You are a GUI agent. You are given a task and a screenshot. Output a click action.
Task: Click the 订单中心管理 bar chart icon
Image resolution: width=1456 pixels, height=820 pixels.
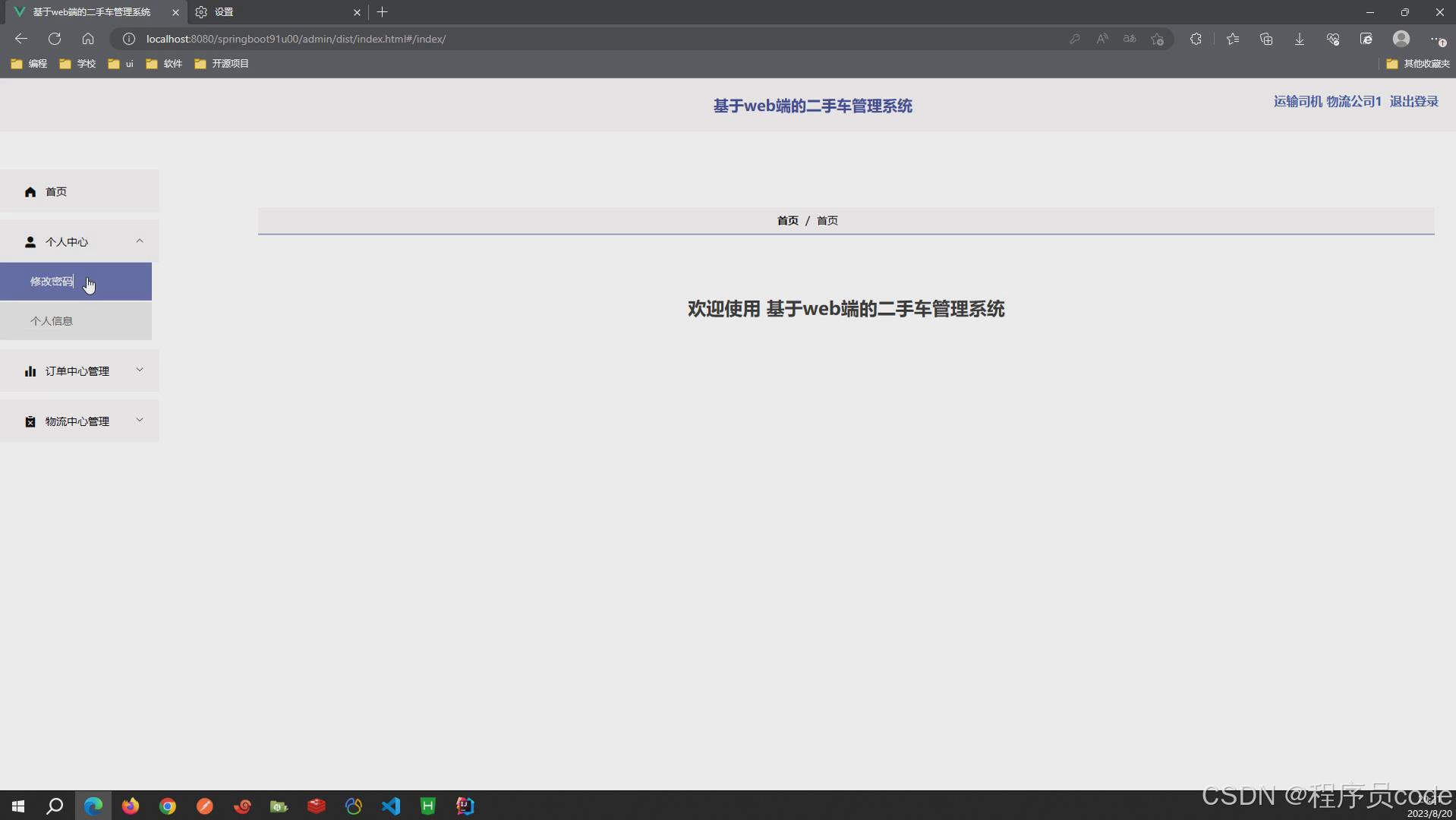[x=30, y=371]
